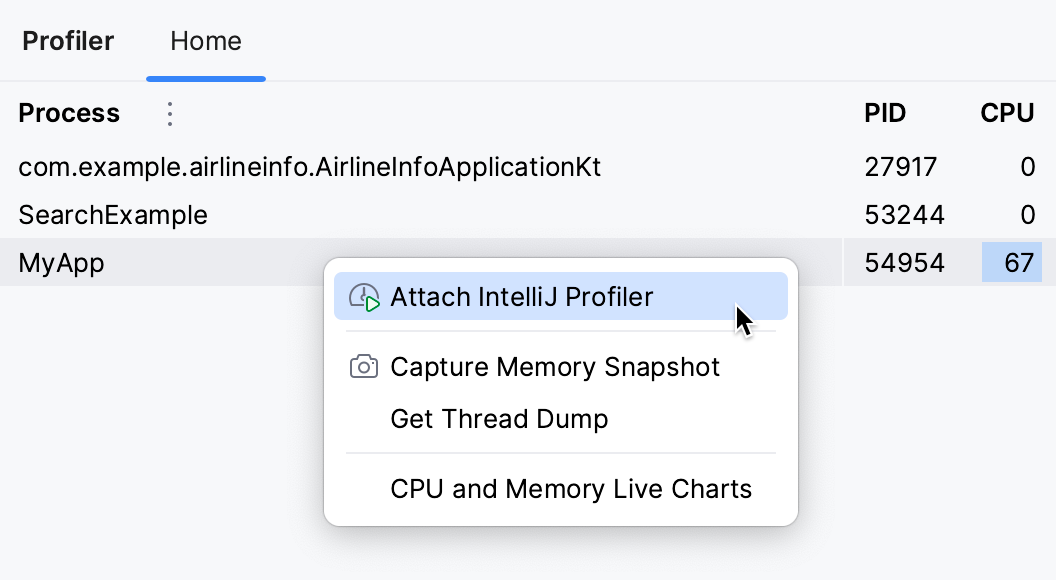
Task: Select the AirlineInfoApplicationKt process row
Action: coord(309,167)
